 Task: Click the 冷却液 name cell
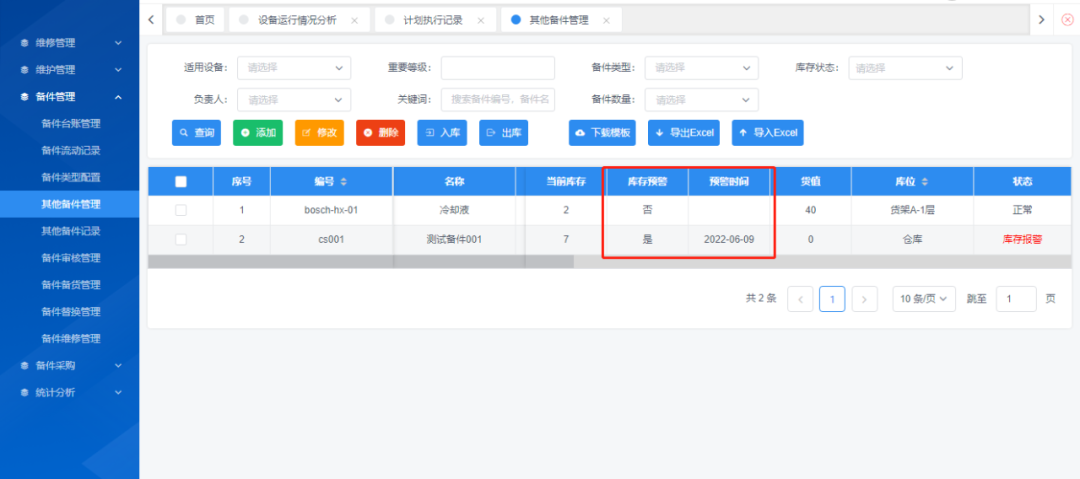coord(455,210)
